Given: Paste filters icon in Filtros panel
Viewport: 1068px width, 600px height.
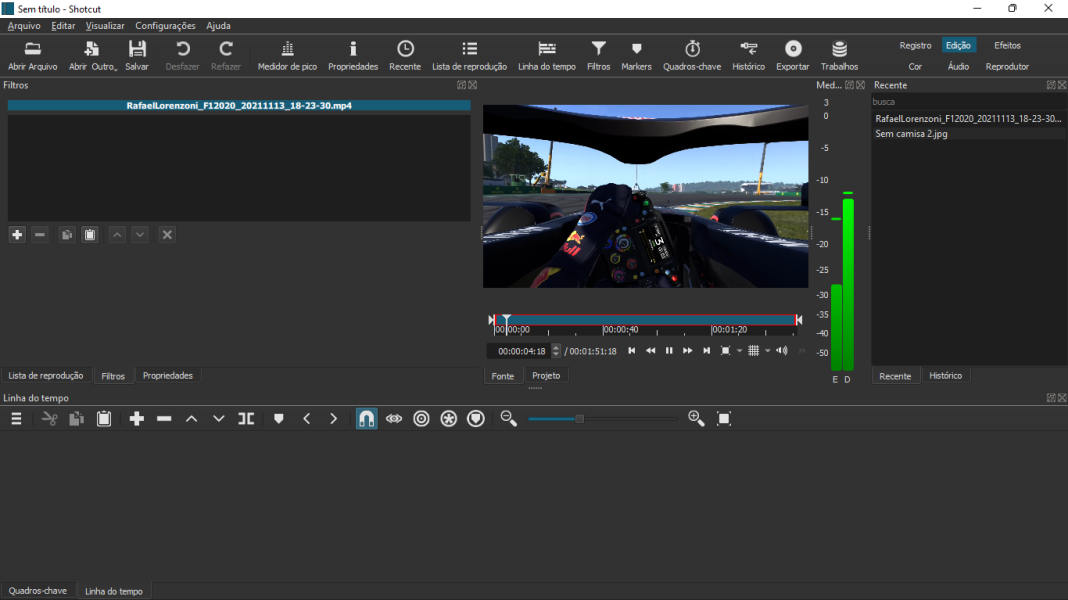Looking at the screenshot, I should 90,235.
